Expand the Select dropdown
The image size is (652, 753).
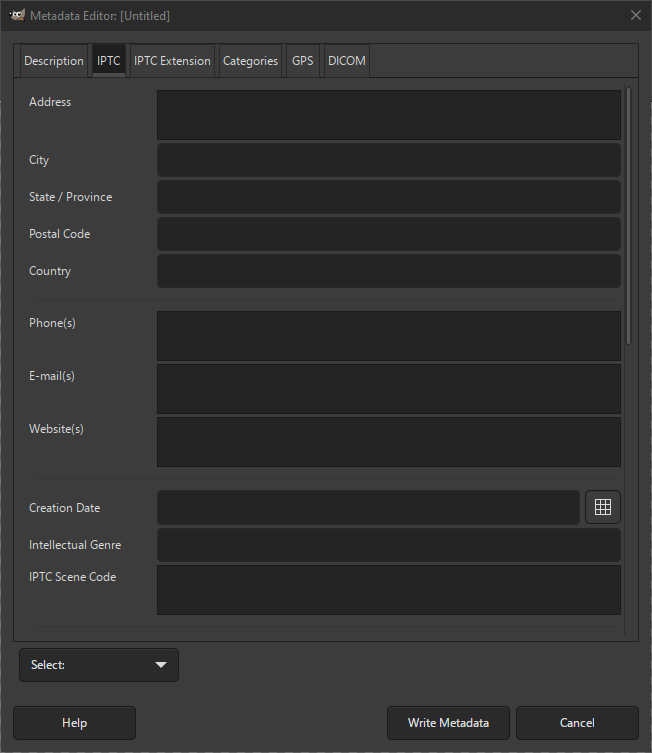[x=99, y=665]
